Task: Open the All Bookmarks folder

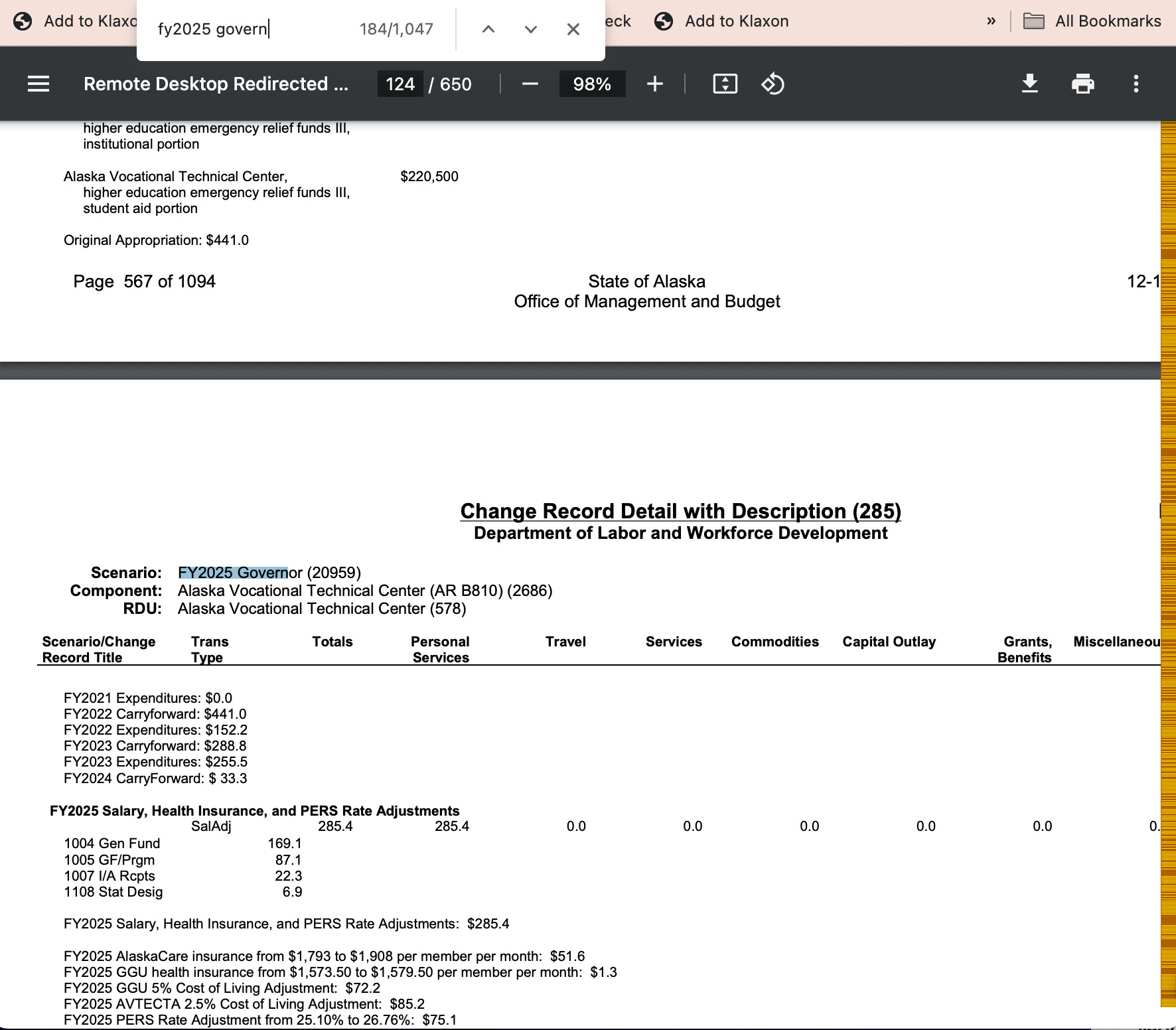Action: point(1092,21)
